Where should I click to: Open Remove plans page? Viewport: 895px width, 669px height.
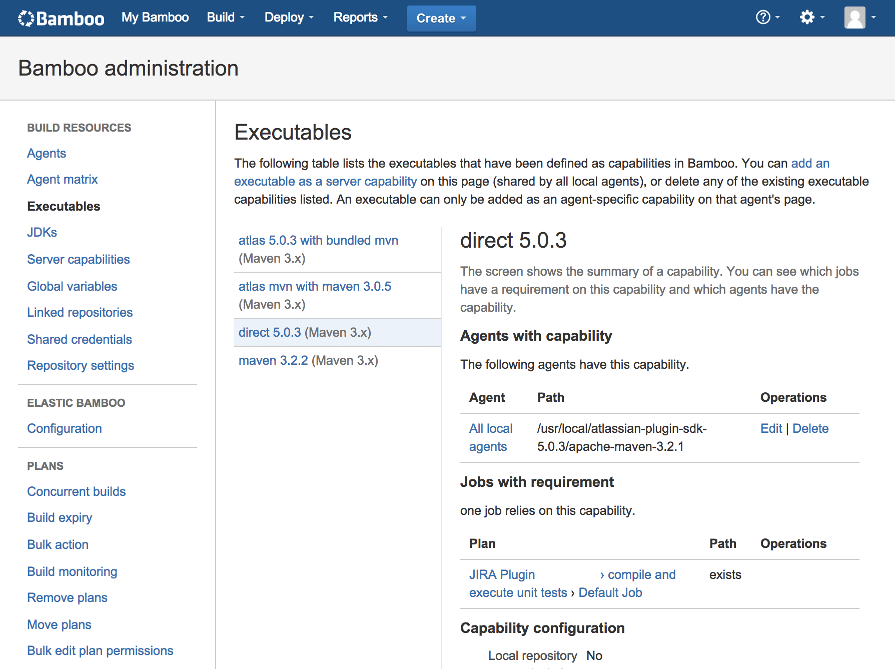pyautogui.click(x=67, y=598)
